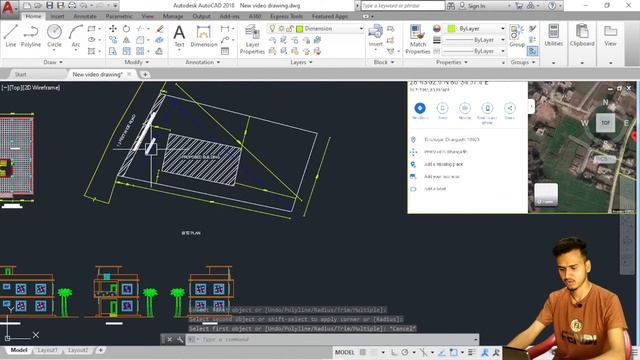640x360 pixels.
Task: Expand the Draw panel dropdown
Action: (53, 62)
